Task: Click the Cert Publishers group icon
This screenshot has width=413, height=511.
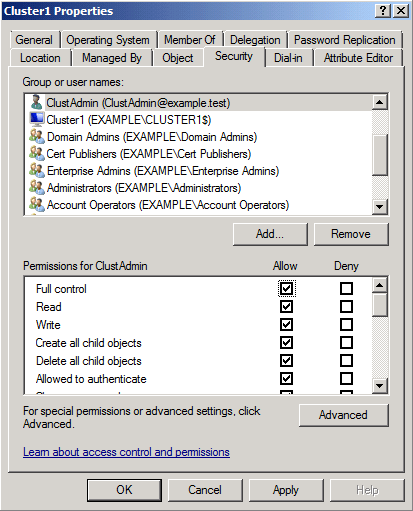Action: (37, 153)
